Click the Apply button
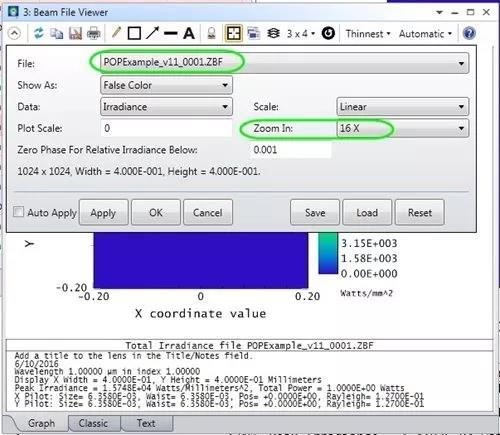The height and width of the screenshot is (435, 500). (x=103, y=213)
